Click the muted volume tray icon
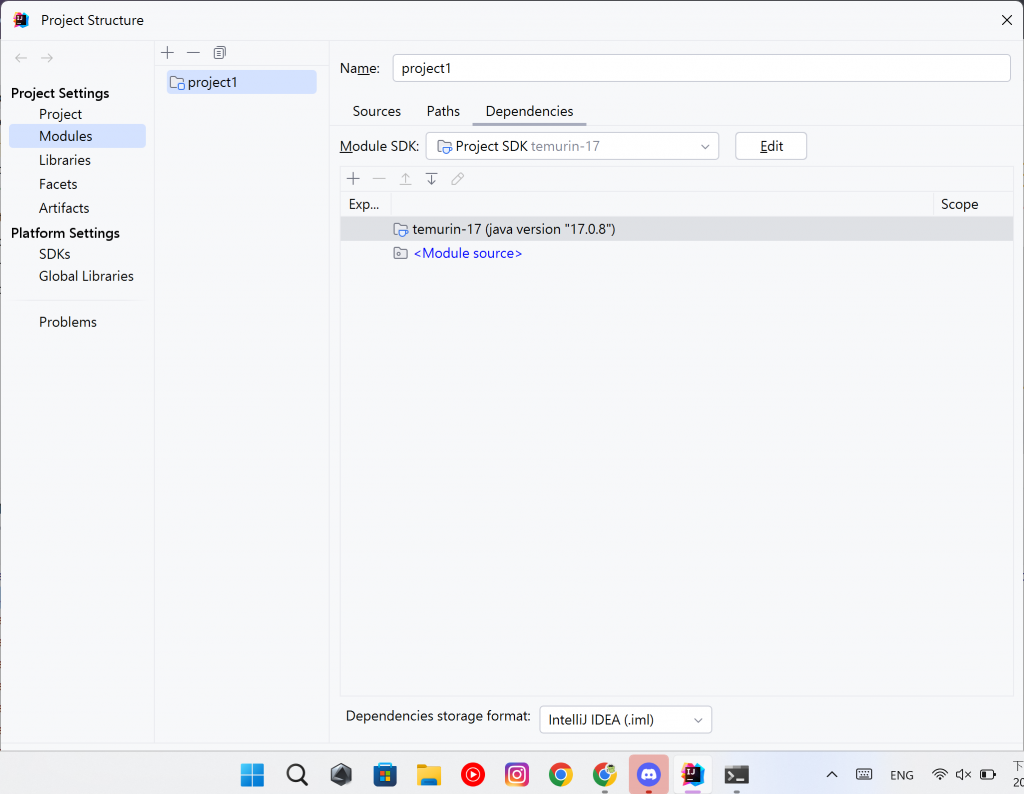 point(963,775)
